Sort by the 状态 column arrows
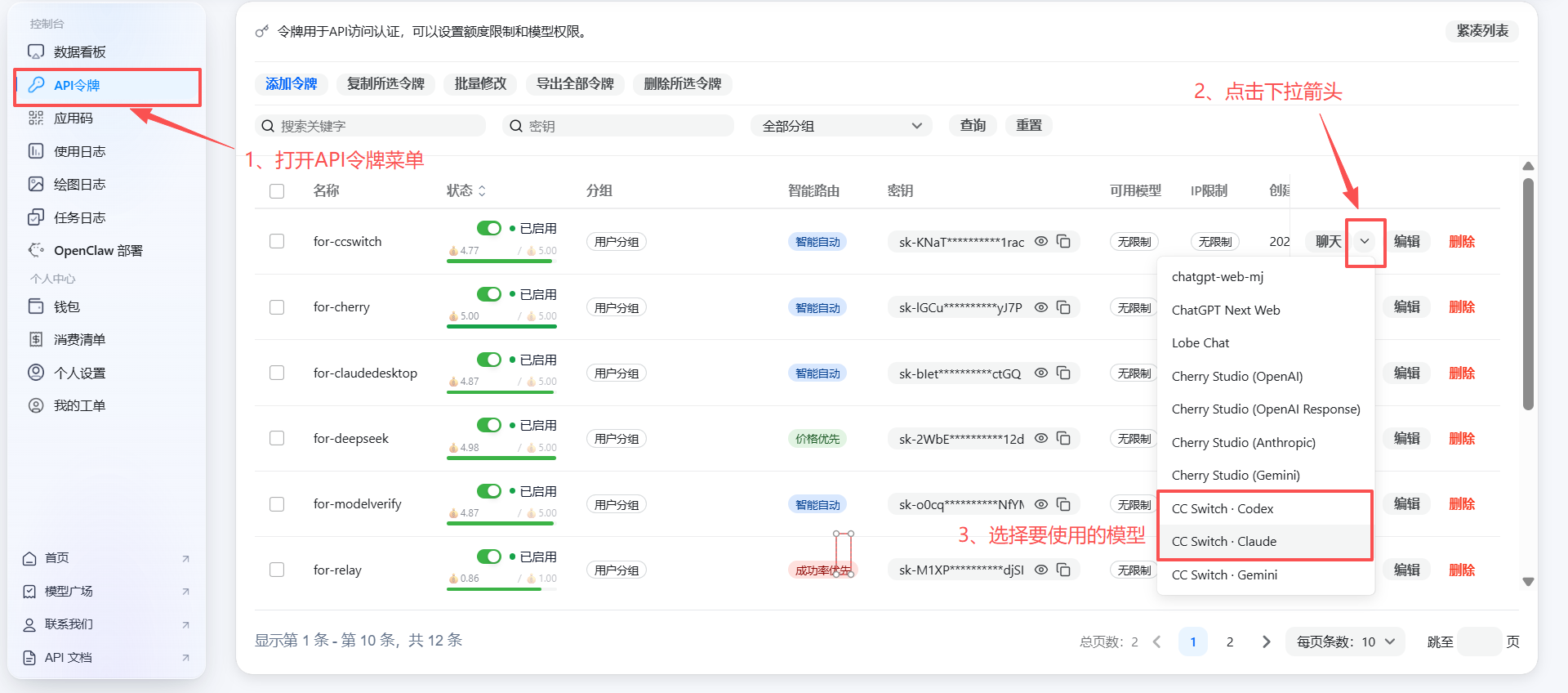This screenshot has width=1568, height=693. 482,190
